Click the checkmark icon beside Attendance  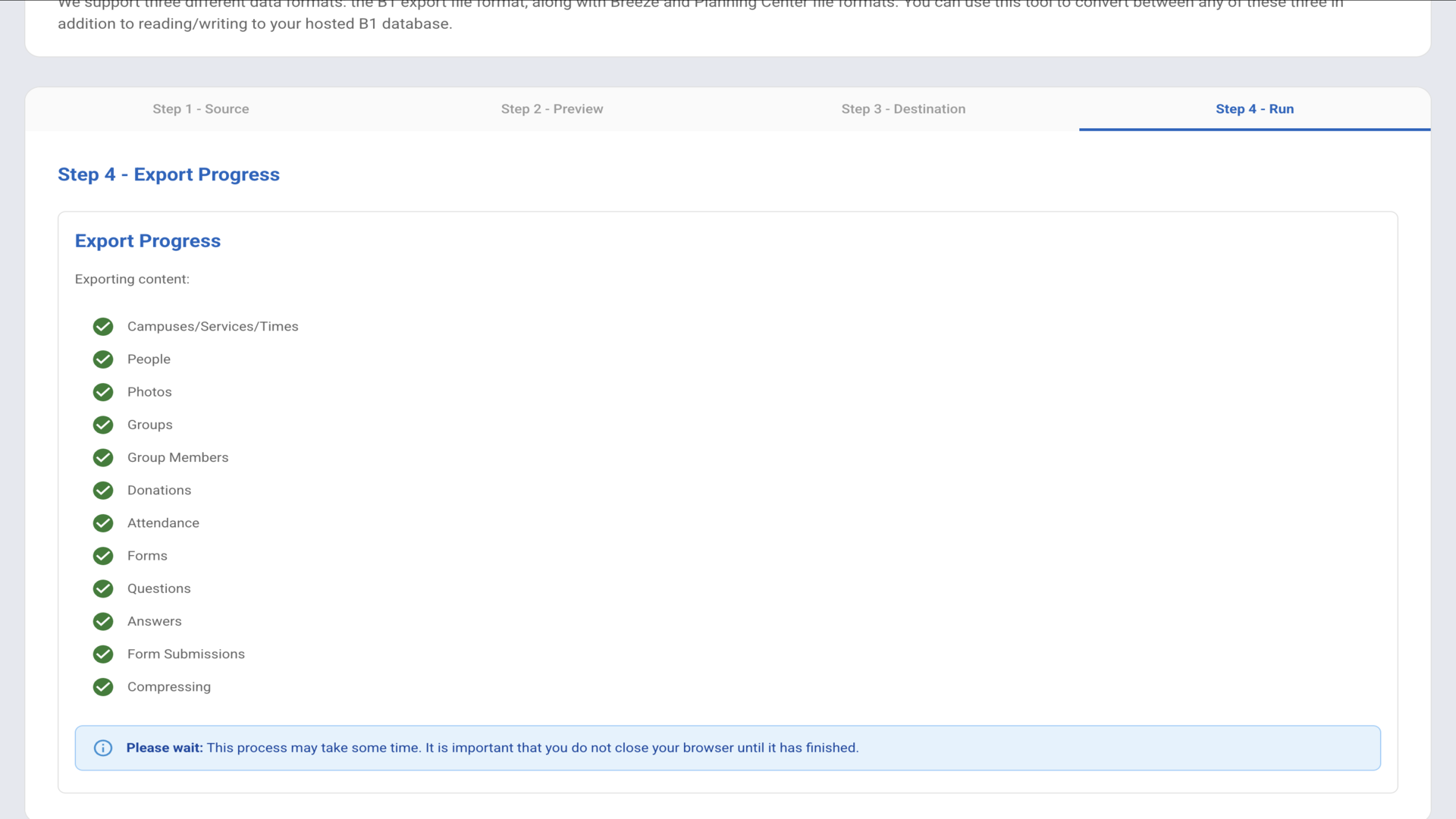click(103, 523)
